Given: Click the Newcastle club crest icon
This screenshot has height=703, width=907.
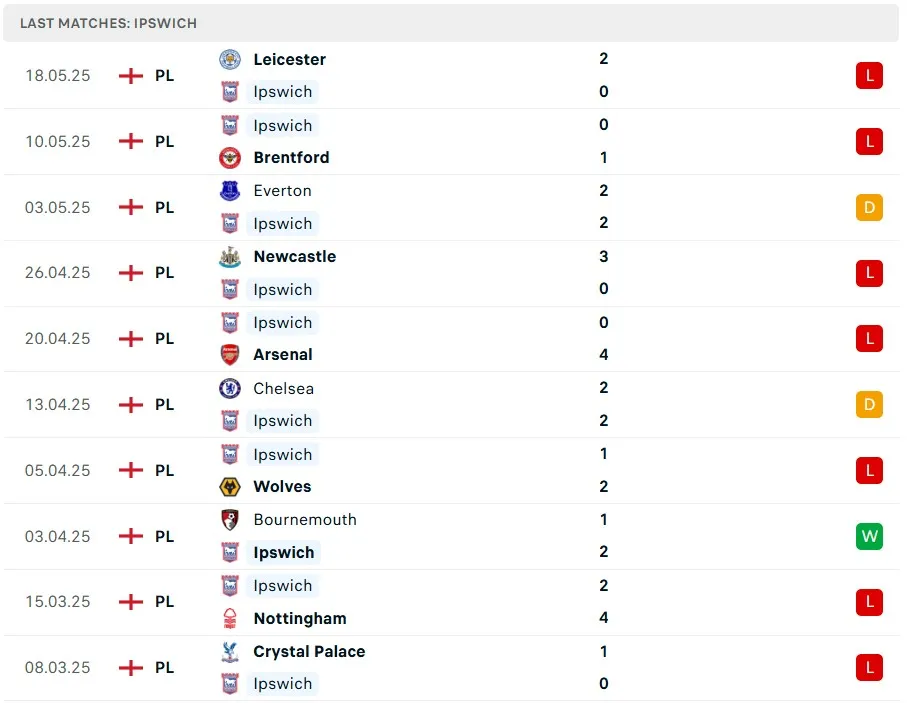Looking at the screenshot, I should click(230, 257).
